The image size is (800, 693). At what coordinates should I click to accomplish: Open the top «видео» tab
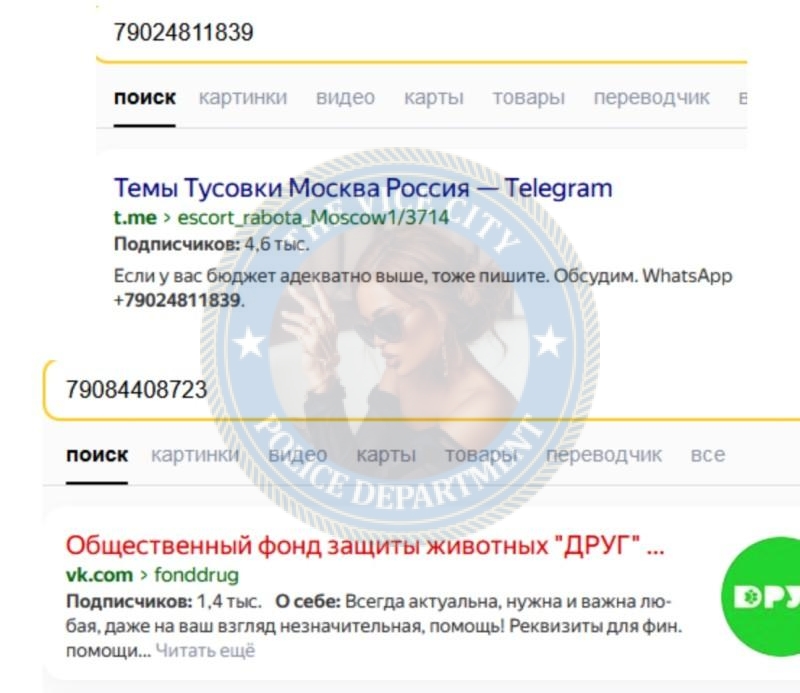point(345,97)
